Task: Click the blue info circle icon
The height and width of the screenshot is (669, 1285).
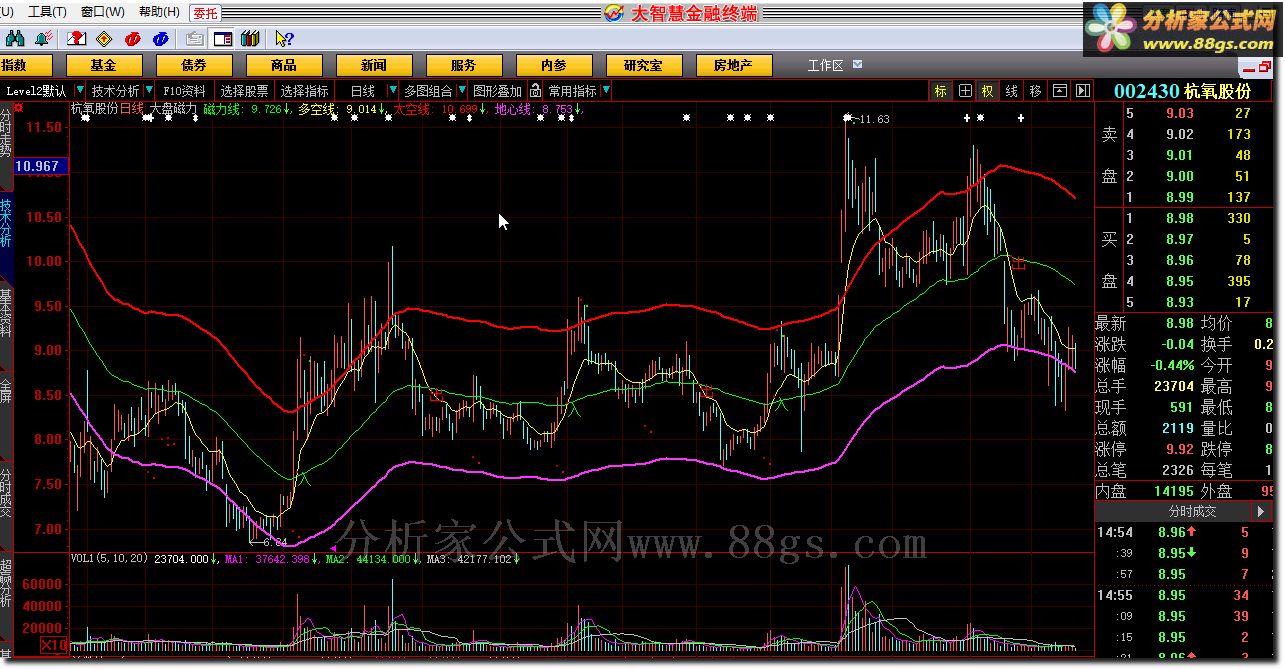Action: click(160, 39)
